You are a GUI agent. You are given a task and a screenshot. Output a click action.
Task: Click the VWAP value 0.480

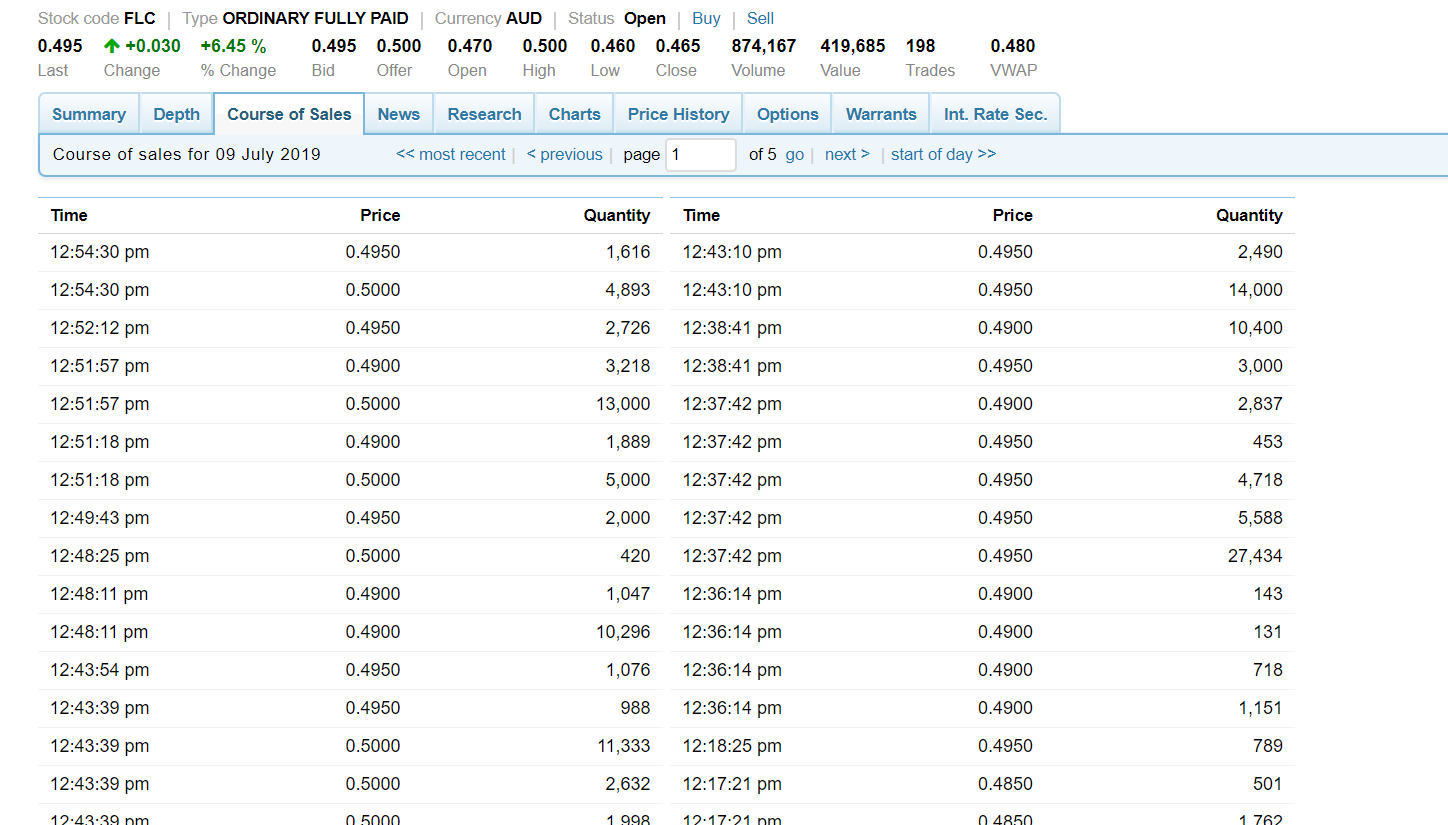(1013, 46)
